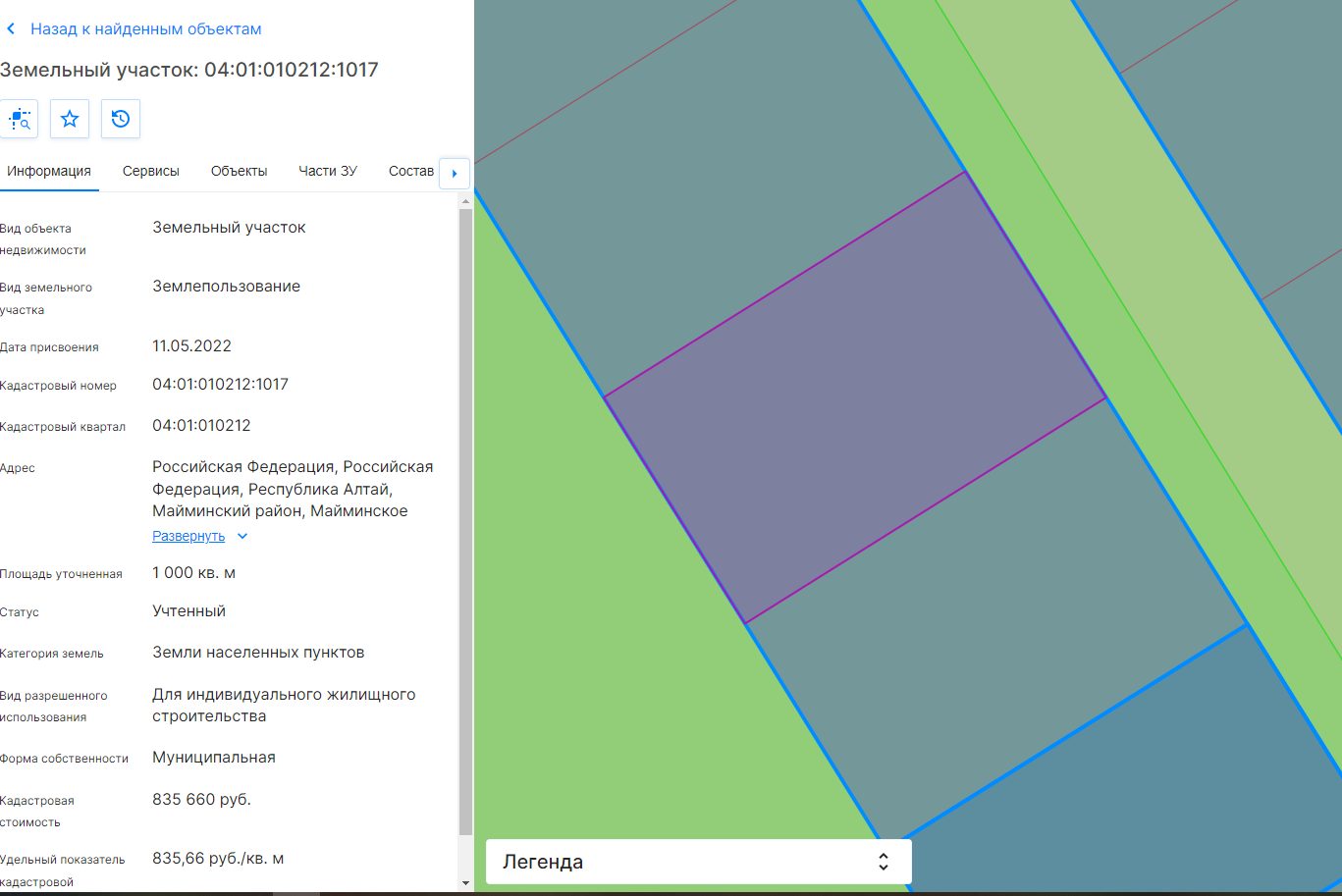Screen dimensions: 1342x896
Task: Add parcel to favorites with star icon
Action: point(70,119)
